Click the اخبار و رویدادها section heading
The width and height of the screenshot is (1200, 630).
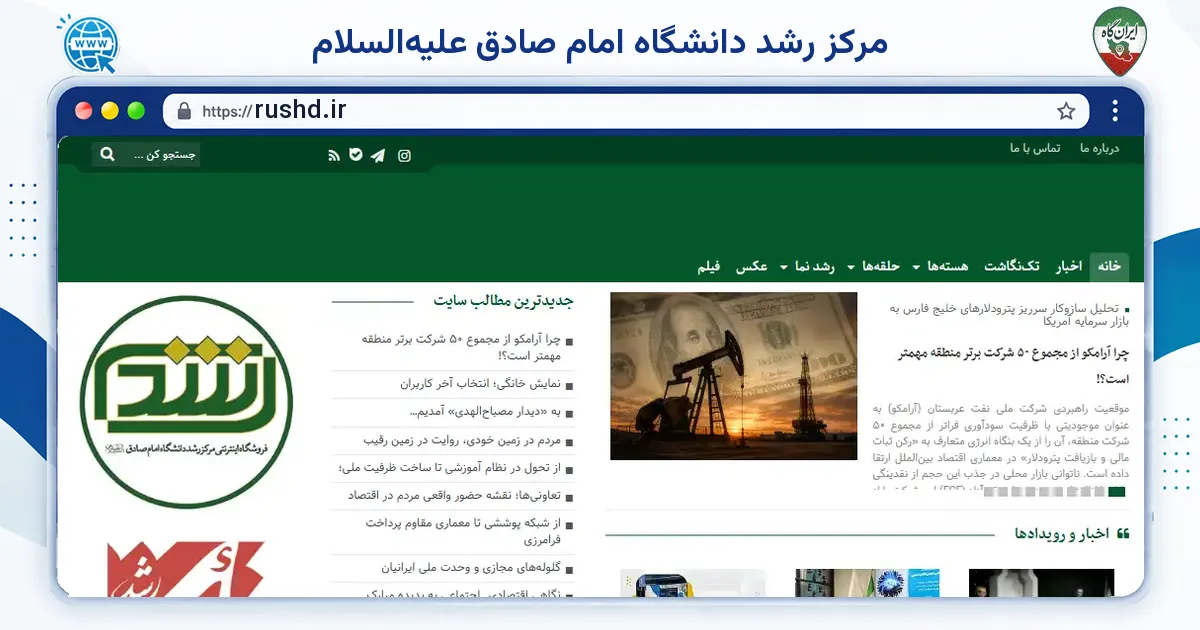[1062, 534]
